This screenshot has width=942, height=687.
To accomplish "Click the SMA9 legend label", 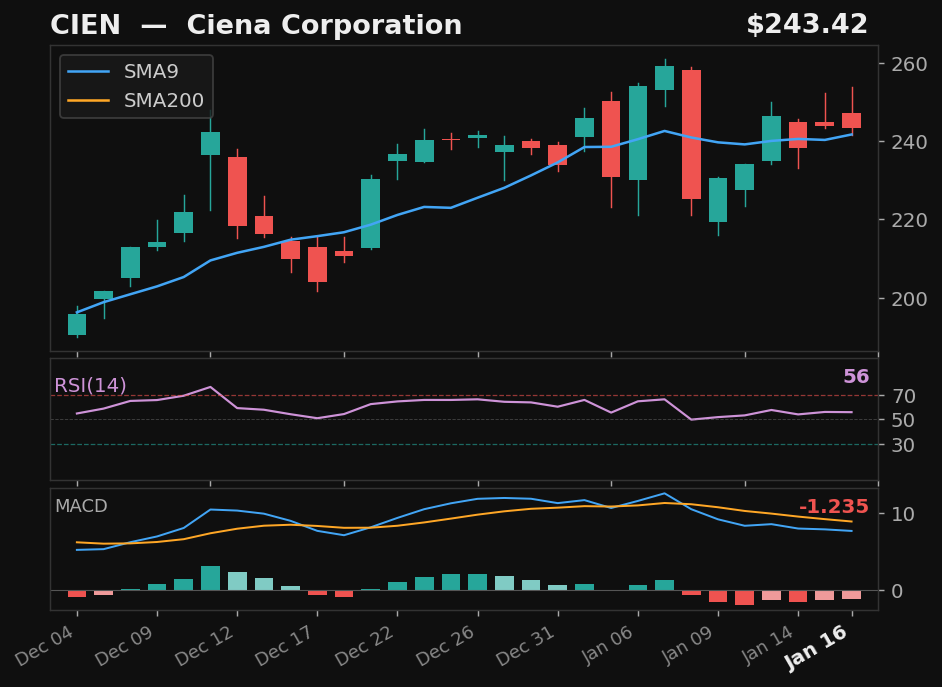I will [151, 71].
